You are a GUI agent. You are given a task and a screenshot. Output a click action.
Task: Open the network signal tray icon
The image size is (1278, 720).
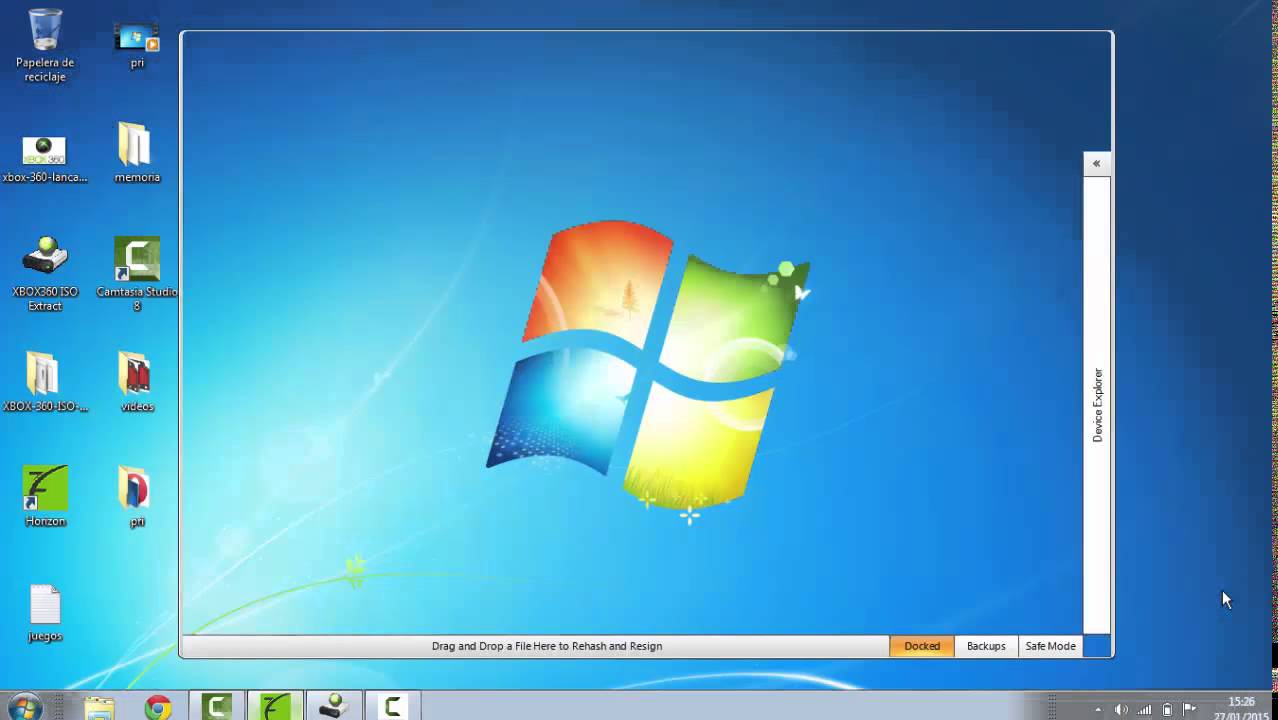[1144, 709]
